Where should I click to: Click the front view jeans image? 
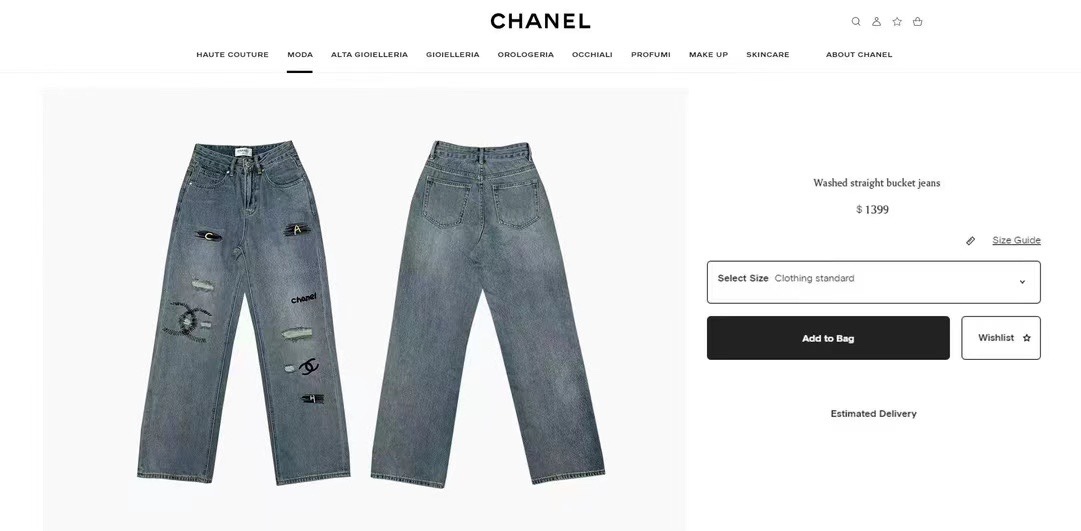click(243, 312)
